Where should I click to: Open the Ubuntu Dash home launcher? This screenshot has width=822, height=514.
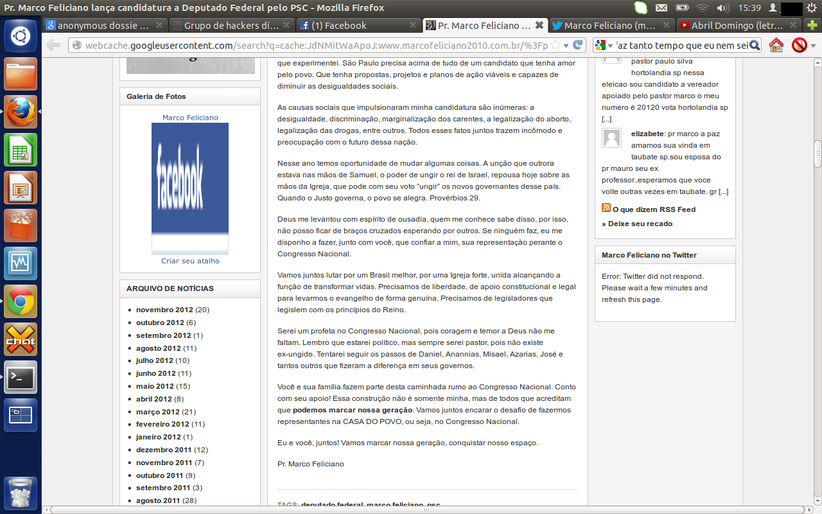click(x=20, y=38)
